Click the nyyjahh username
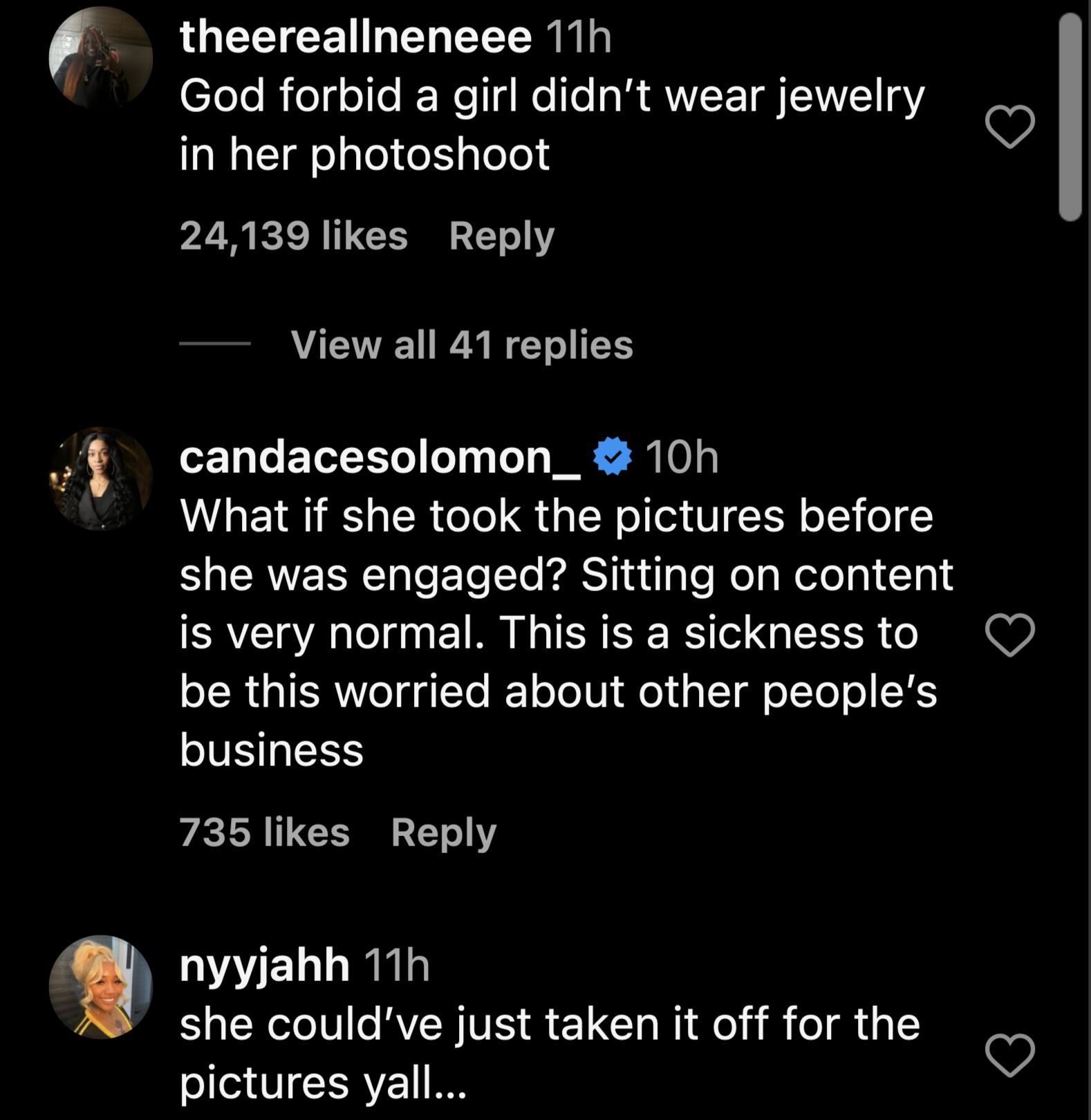 (x=264, y=965)
